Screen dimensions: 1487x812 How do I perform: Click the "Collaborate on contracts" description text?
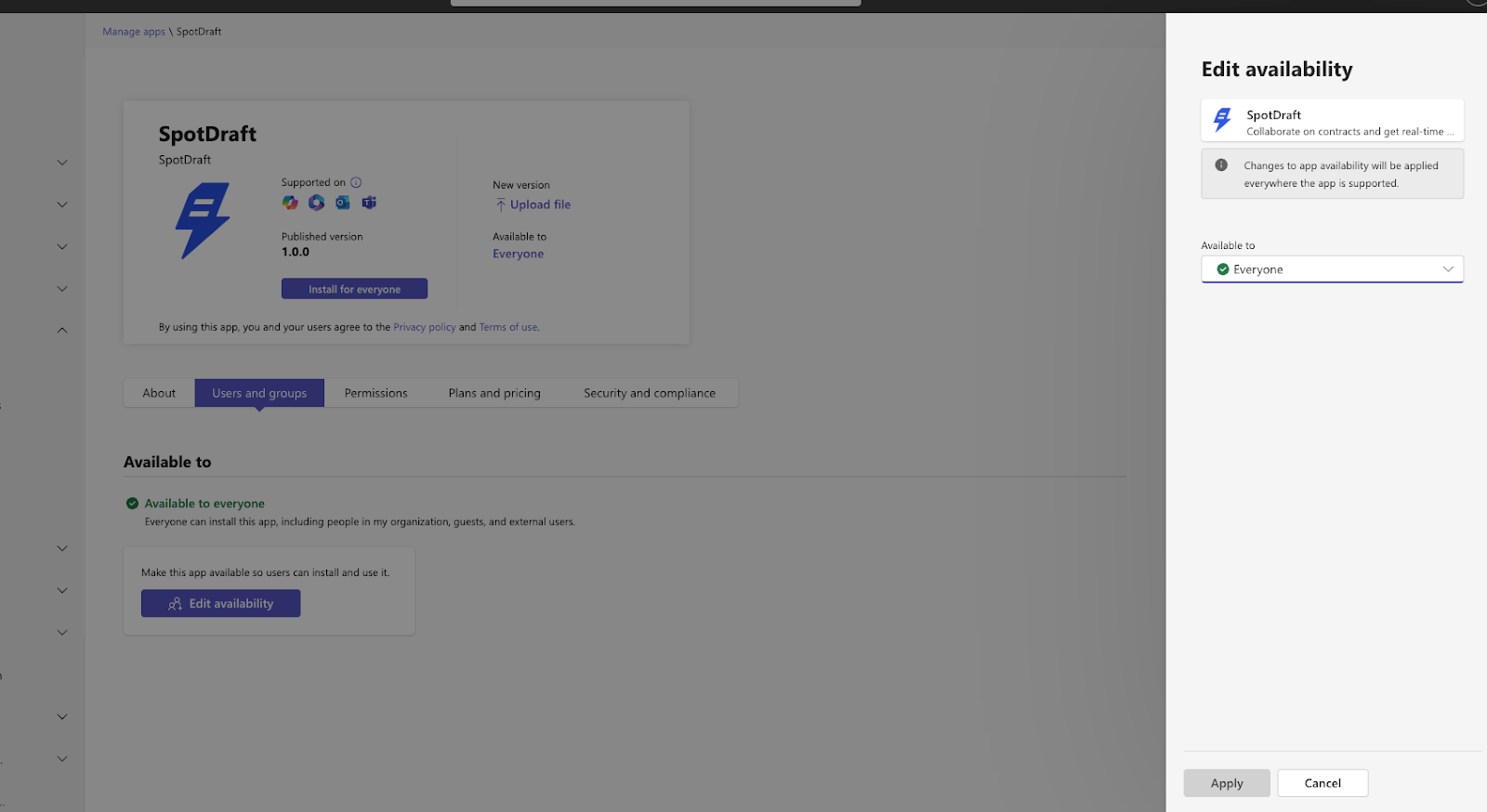(1349, 132)
